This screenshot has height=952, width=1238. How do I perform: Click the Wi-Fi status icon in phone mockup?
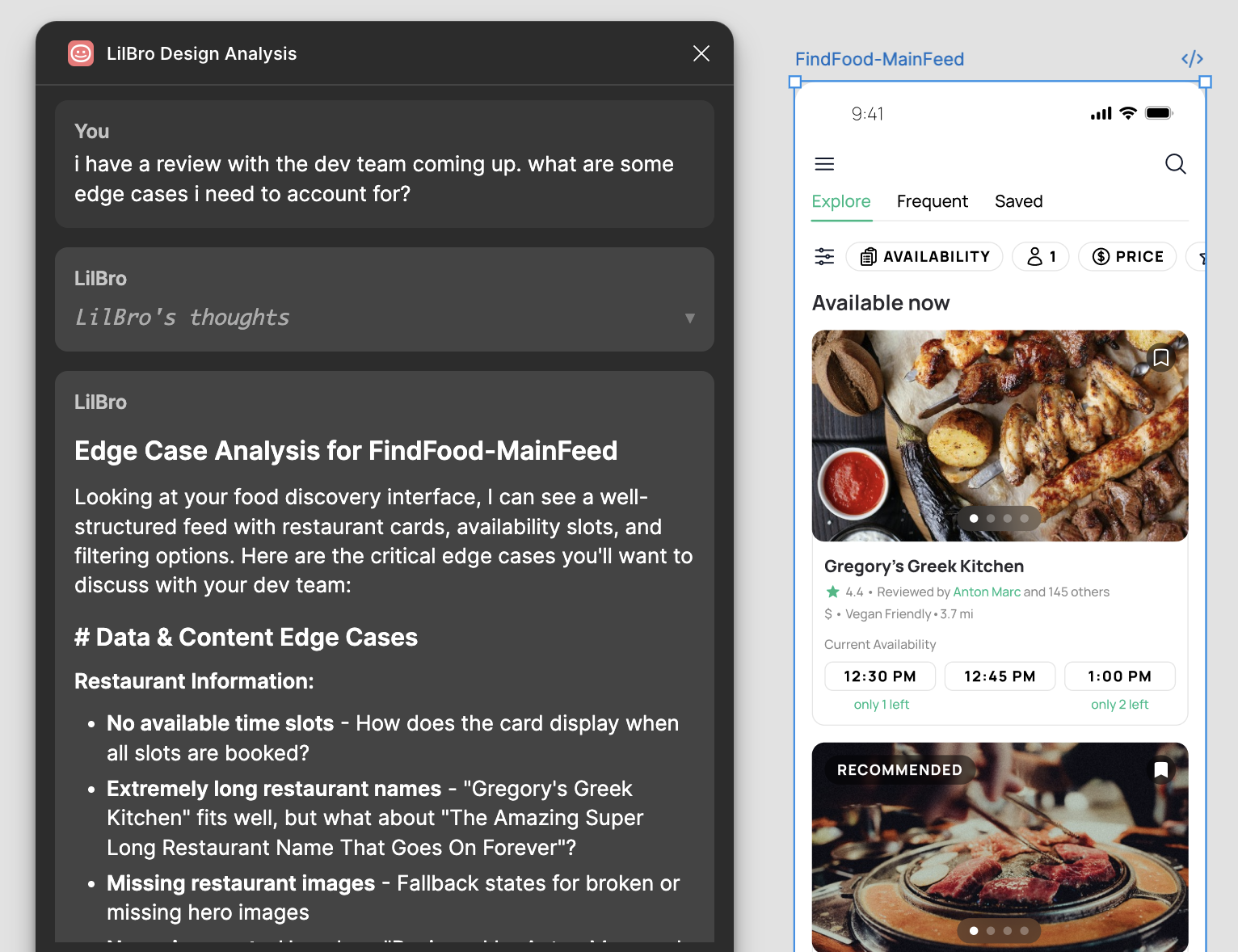coord(1128,113)
